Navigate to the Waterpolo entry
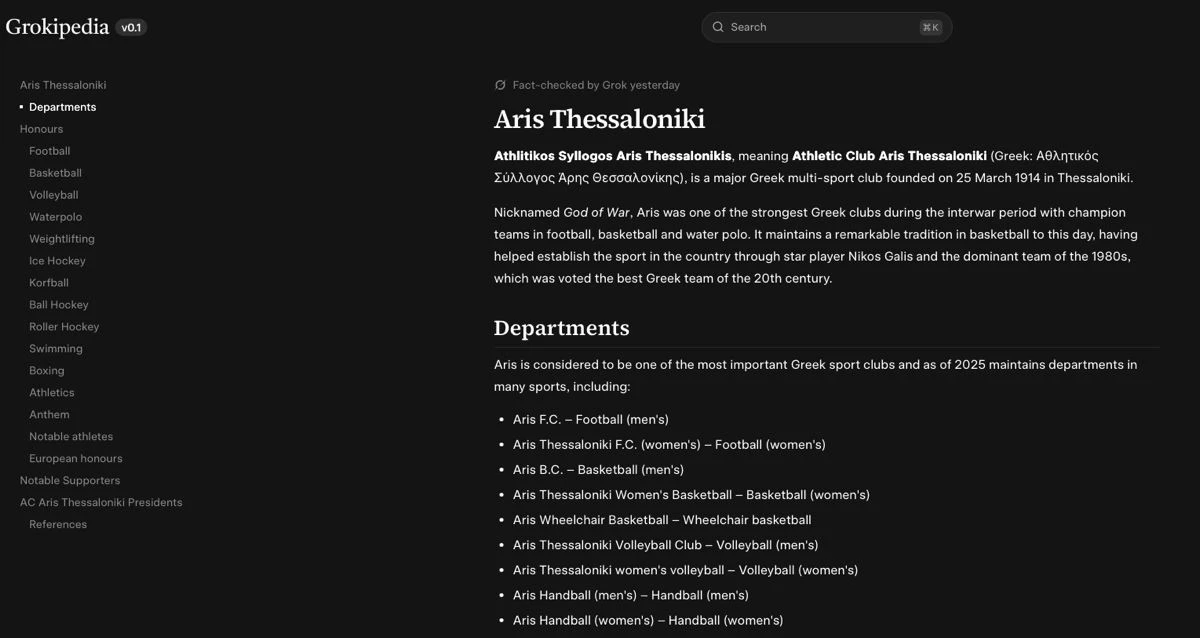 coord(55,217)
